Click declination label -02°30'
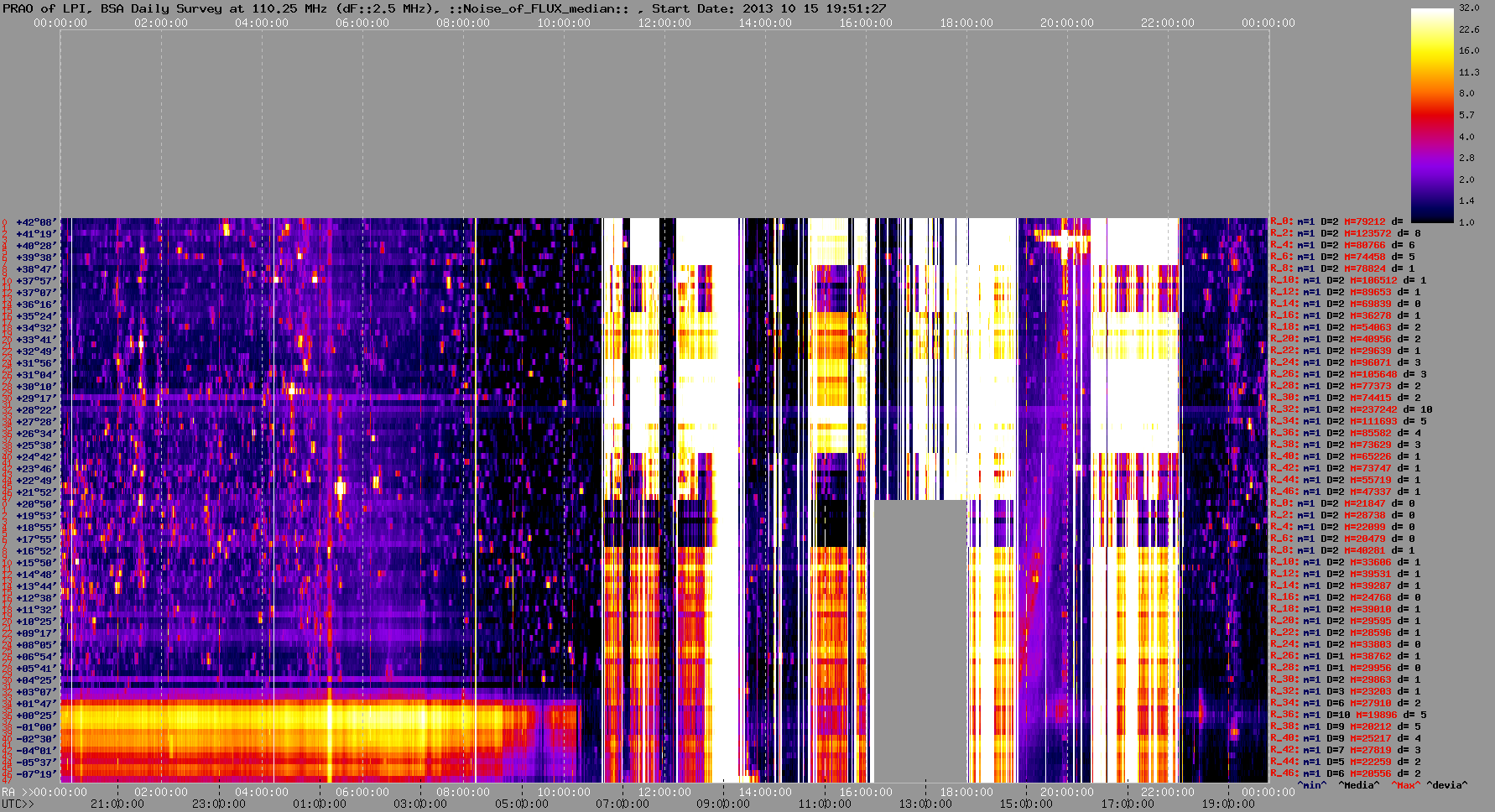Screen dimensions: 1495x812 pos(36,739)
